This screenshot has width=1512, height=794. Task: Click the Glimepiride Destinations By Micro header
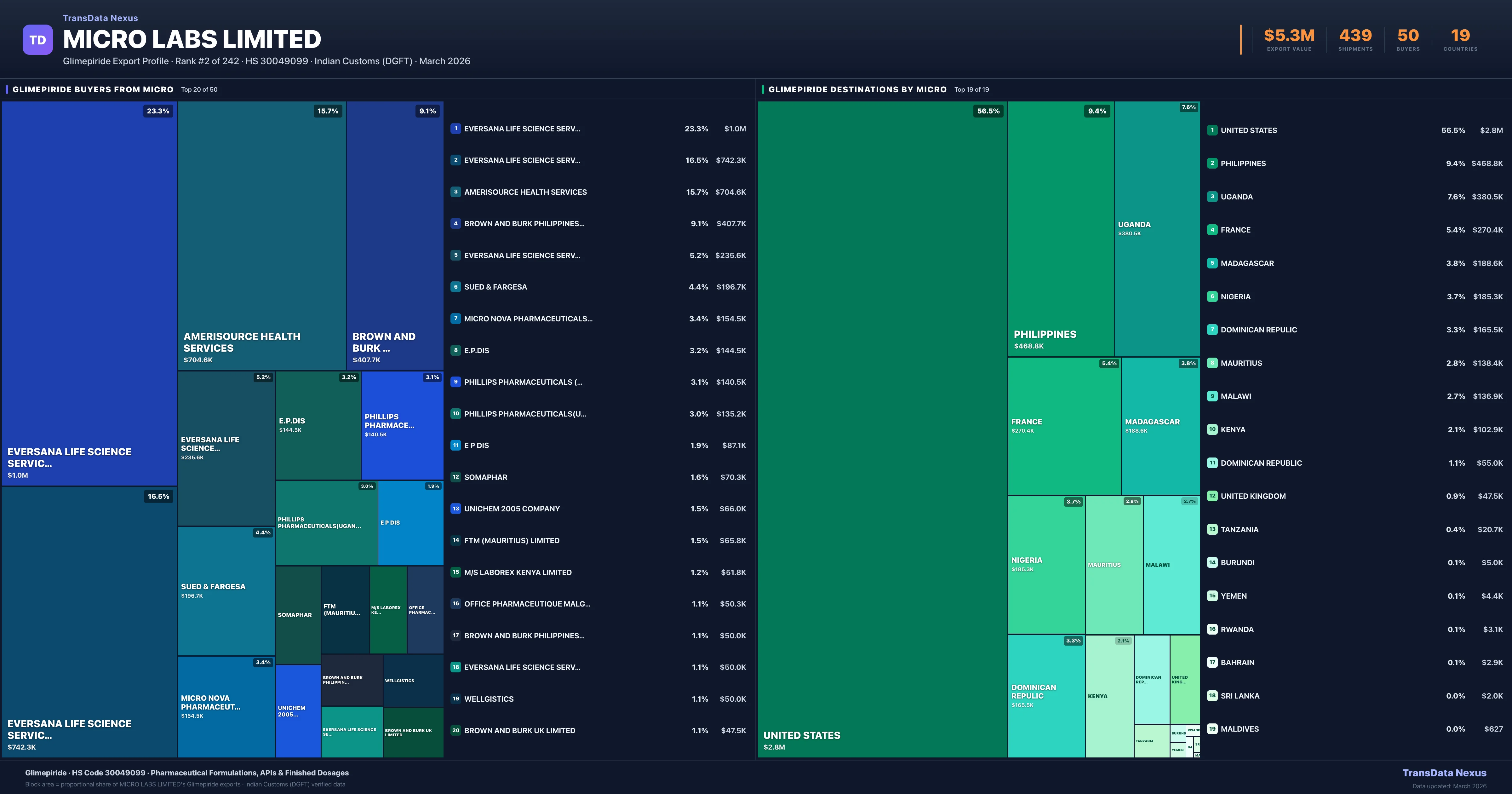click(x=857, y=89)
